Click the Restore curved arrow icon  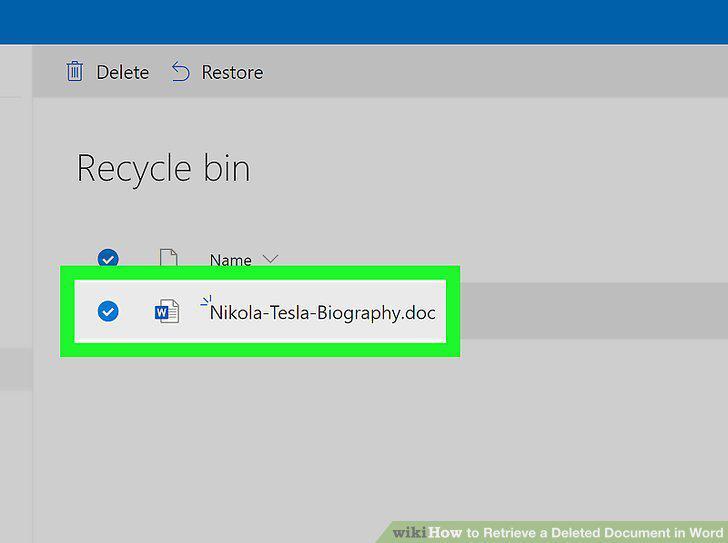181,72
